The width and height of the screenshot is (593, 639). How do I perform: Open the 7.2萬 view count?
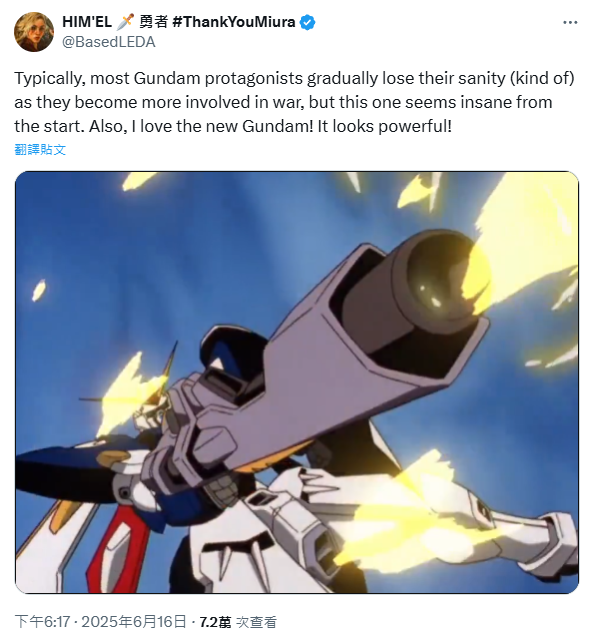pyautogui.click(x=215, y=622)
